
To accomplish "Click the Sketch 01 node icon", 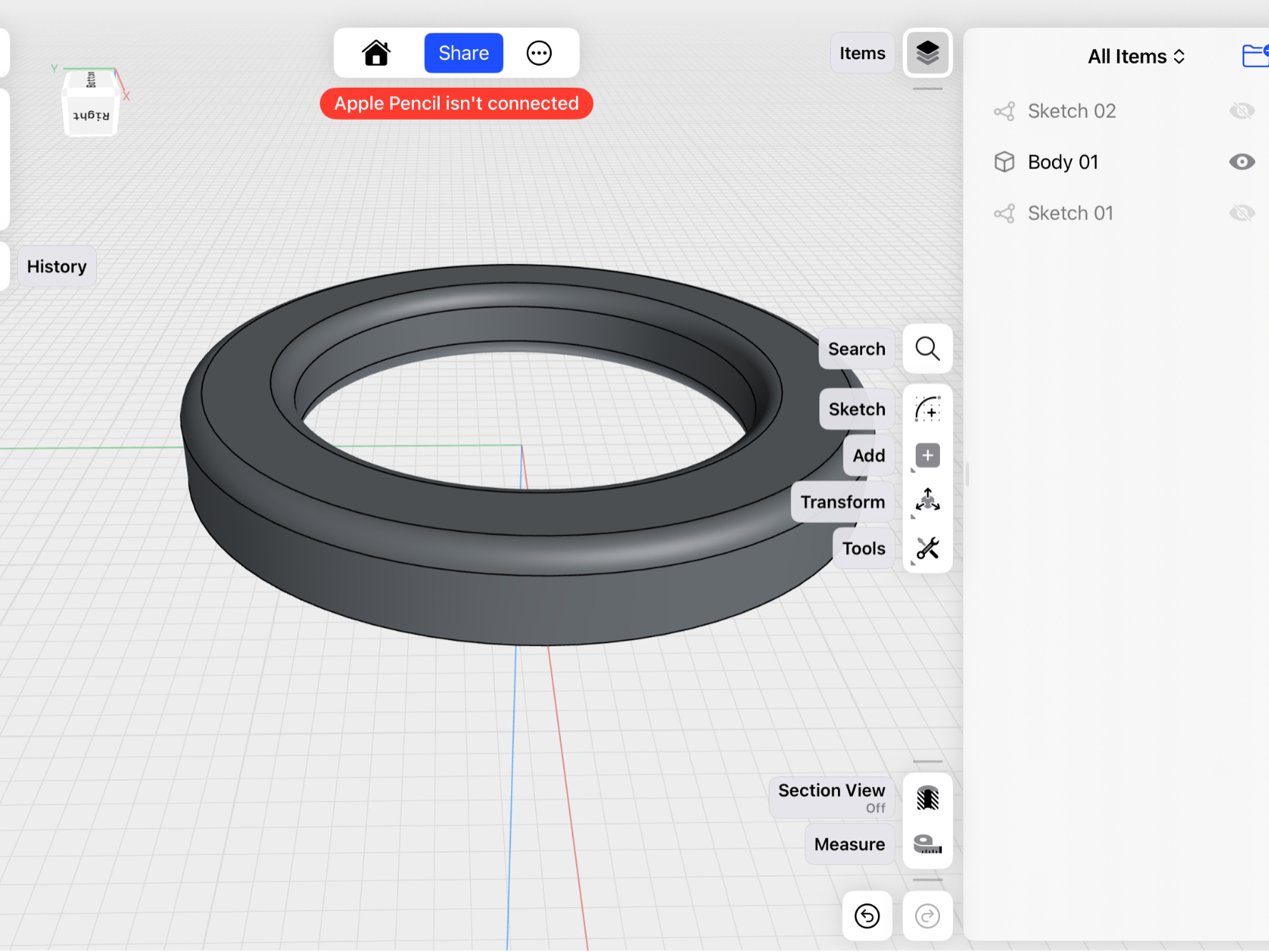I will tap(1004, 213).
